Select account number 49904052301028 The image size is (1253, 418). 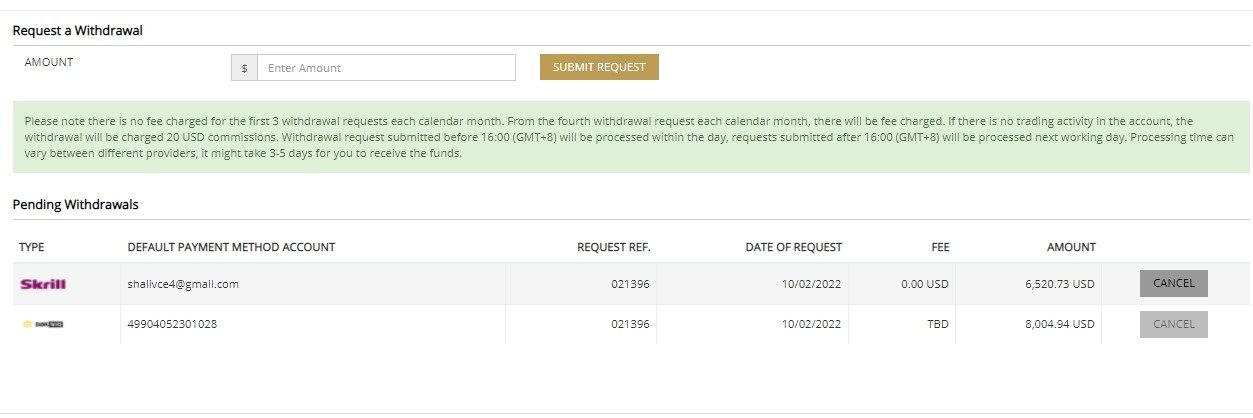click(172, 324)
